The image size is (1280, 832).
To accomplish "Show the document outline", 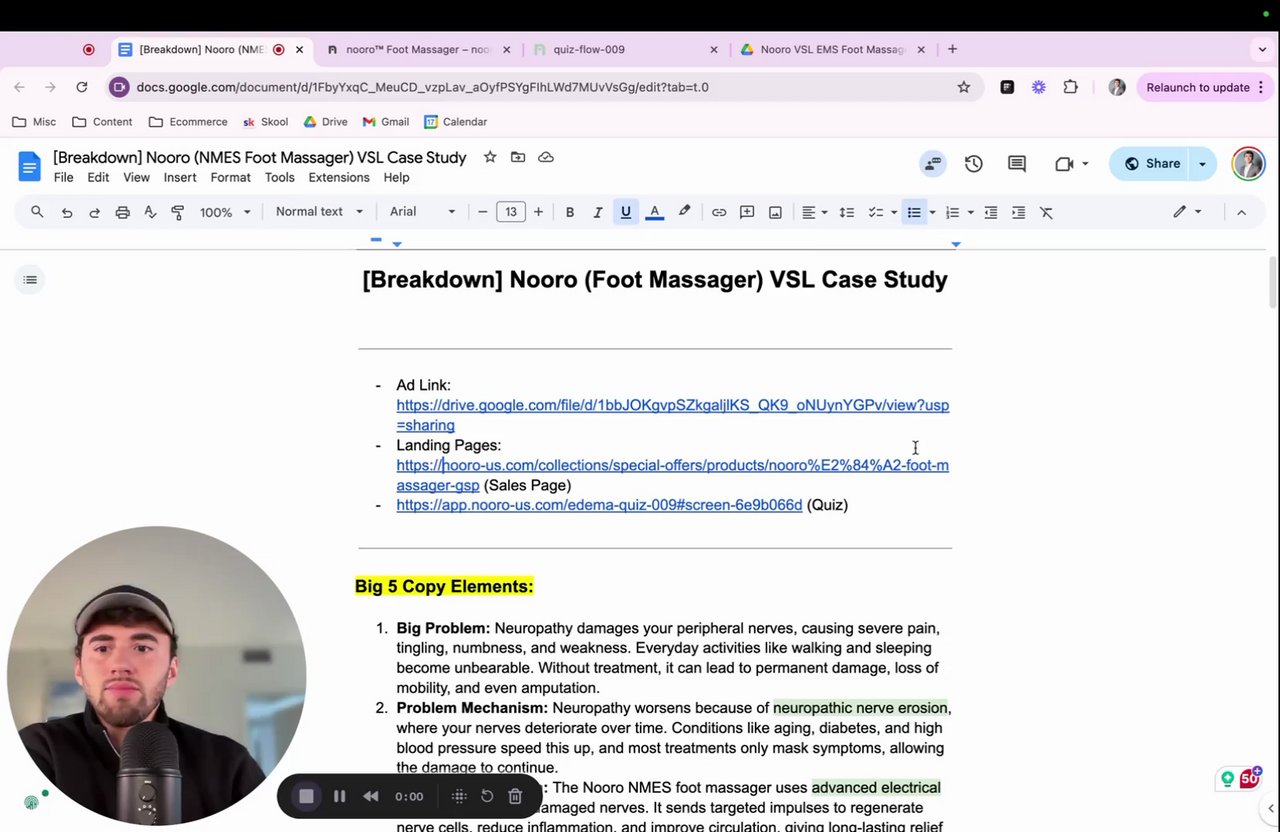I will click(30, 280).
